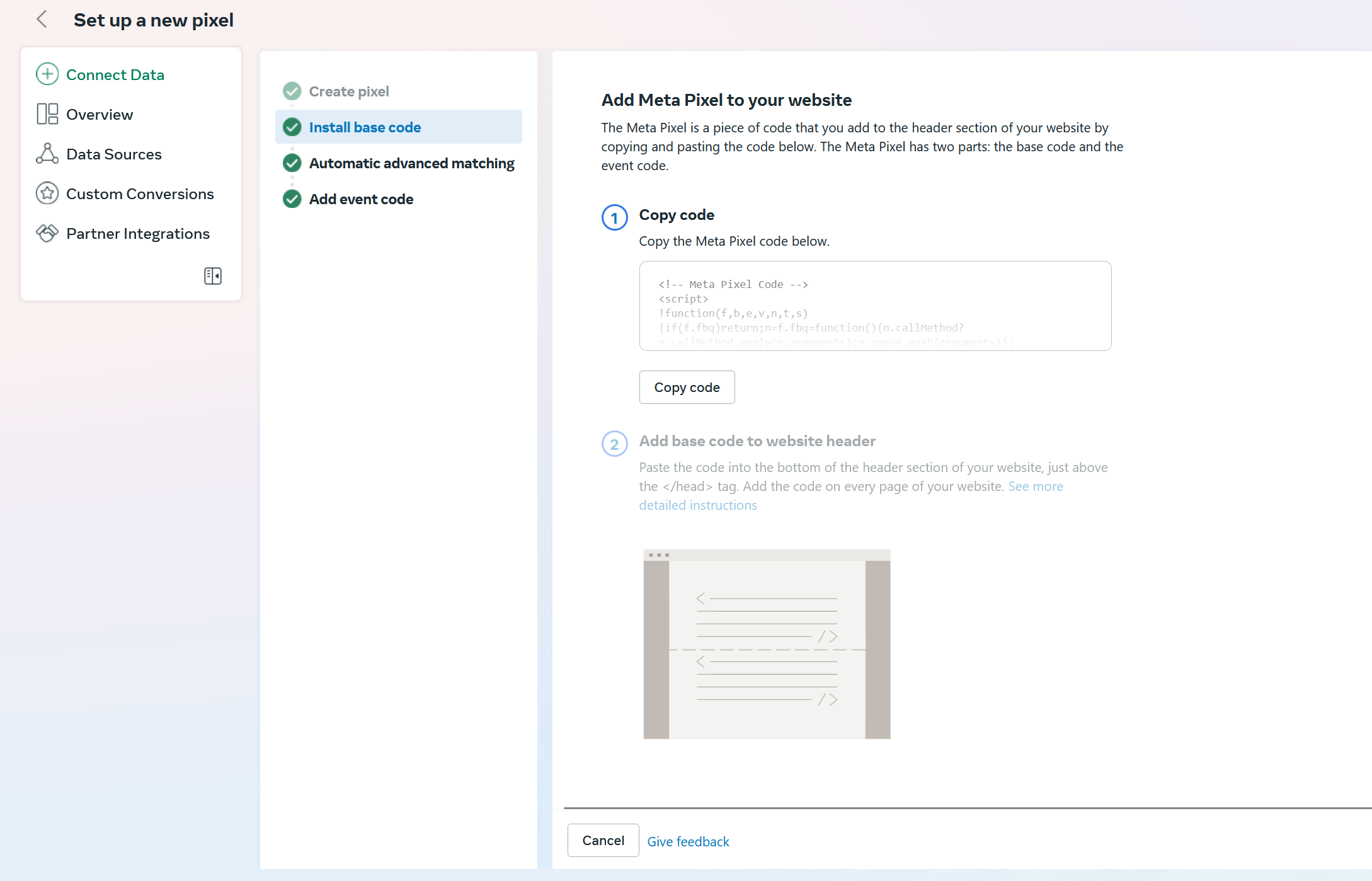
Task: Go back using the arrow beside Set up a new pixel
Action: click(x=42, y=20)
